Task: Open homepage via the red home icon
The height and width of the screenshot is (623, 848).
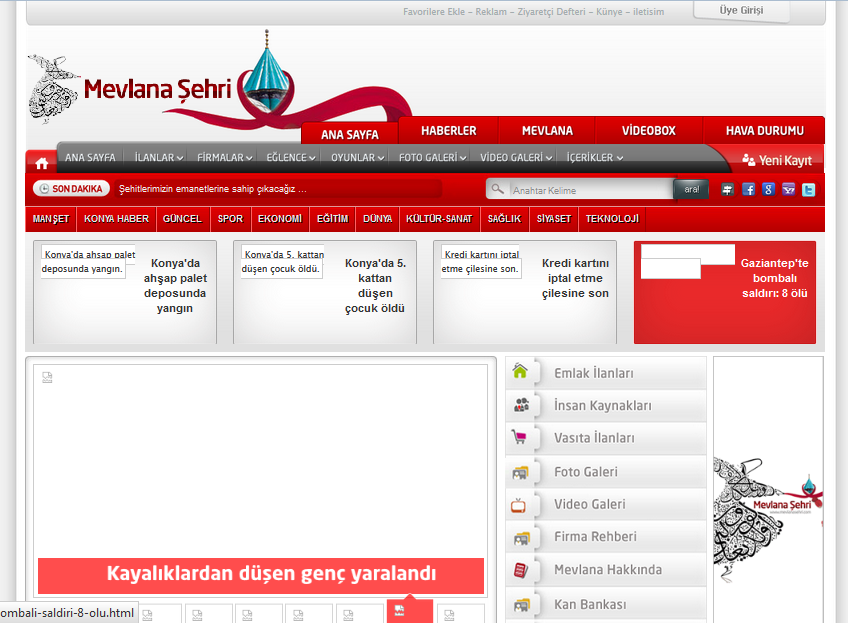Action: point(40,160)
